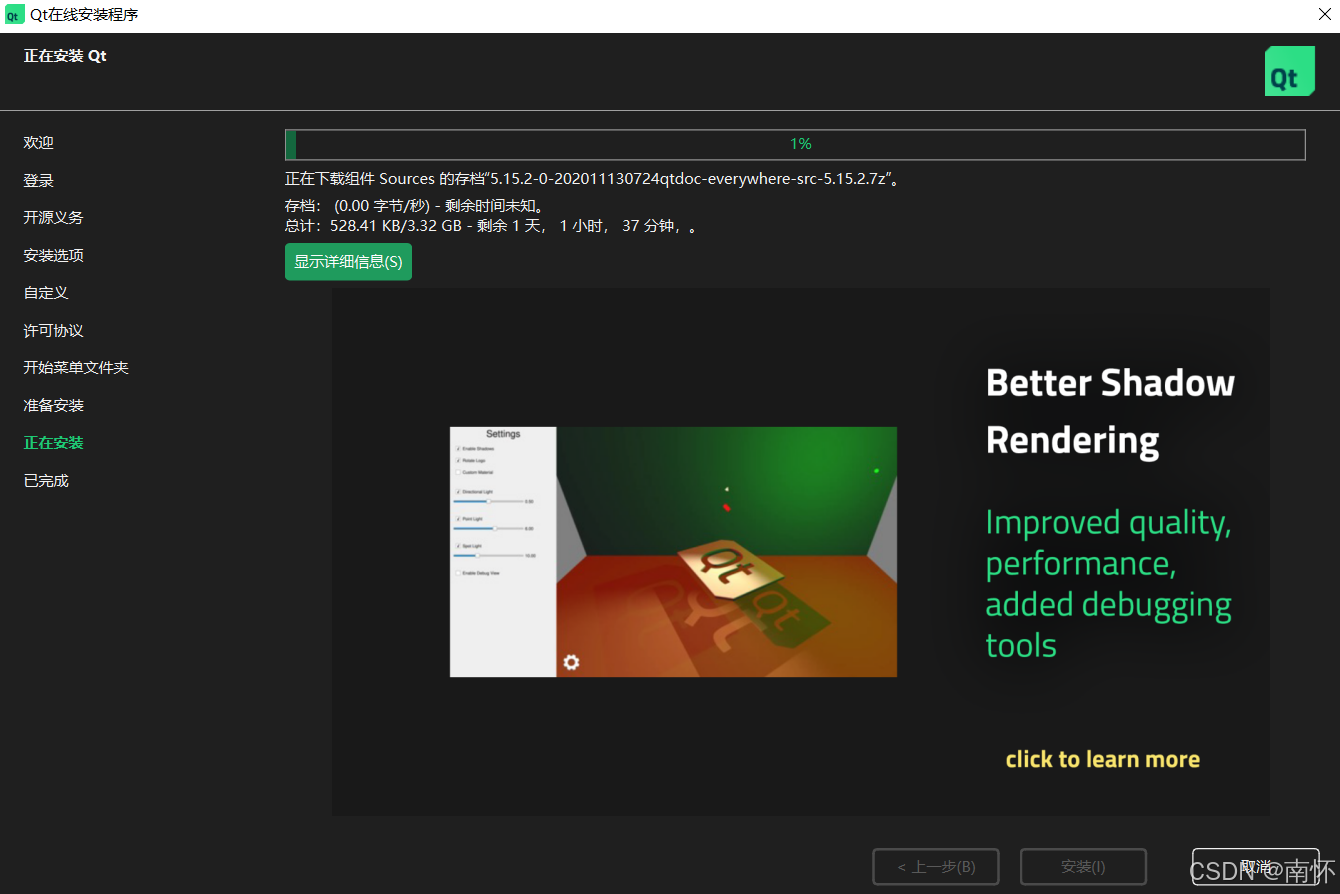Click the 总计 528.41 KB/3.32 GB line
The image size is (1340, 894).
491,226
